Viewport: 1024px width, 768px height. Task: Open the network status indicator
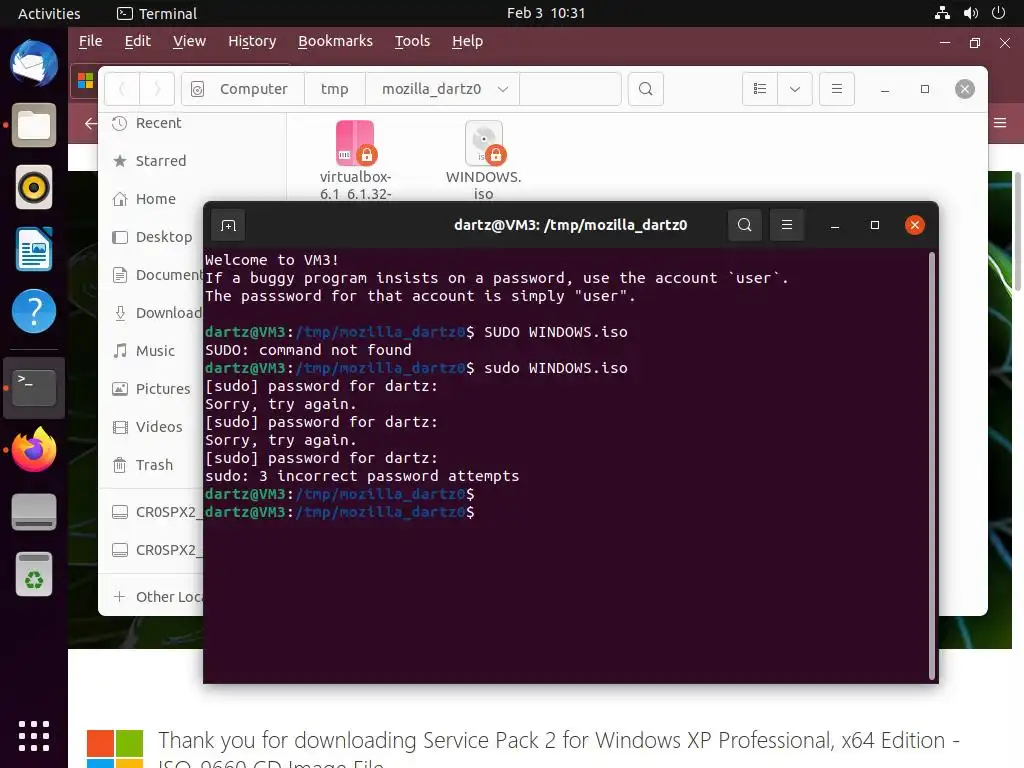(942, 13)
